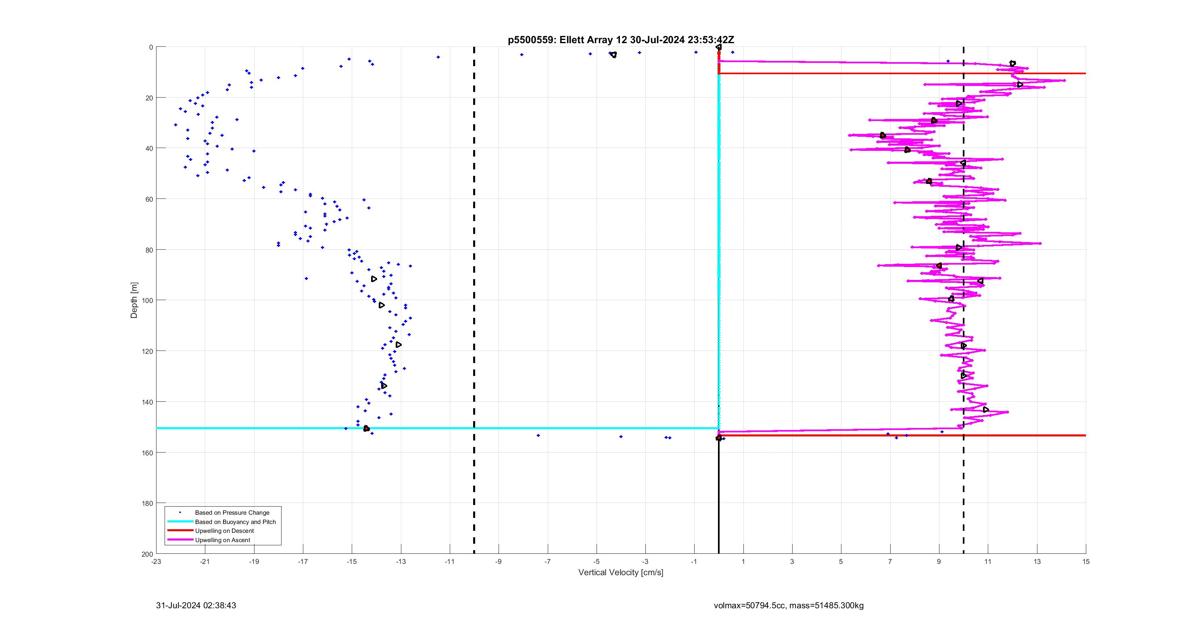Image resolution: width=1200 pixels, height=622 pixels.
Task: Click the magenta line sample in the legend
Action: [x=180, y=540]
